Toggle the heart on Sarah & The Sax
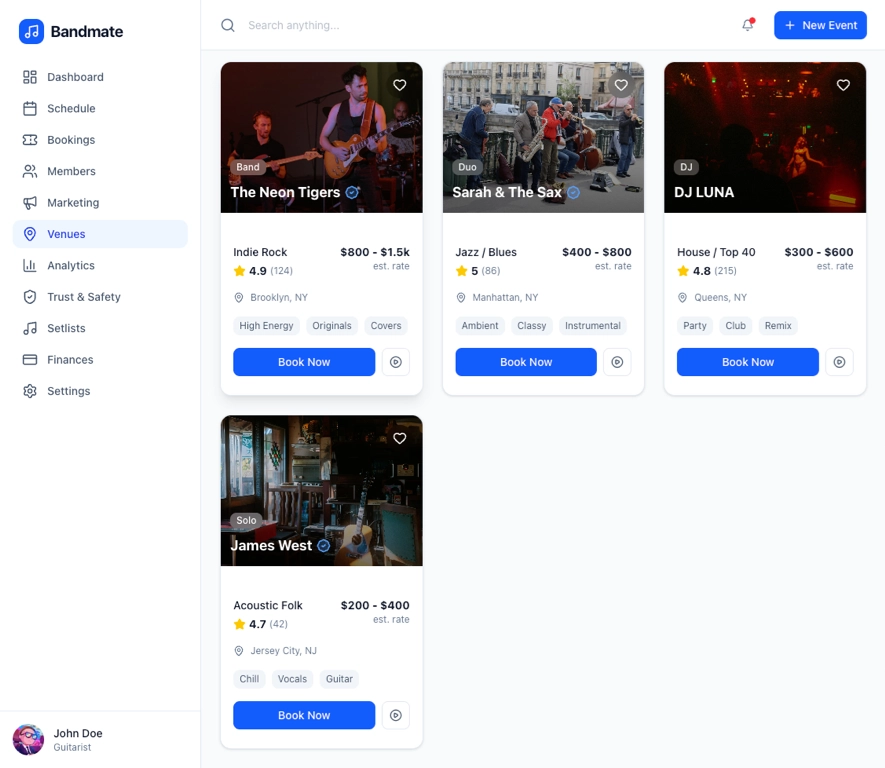The image size is (885, 768). 621,85
